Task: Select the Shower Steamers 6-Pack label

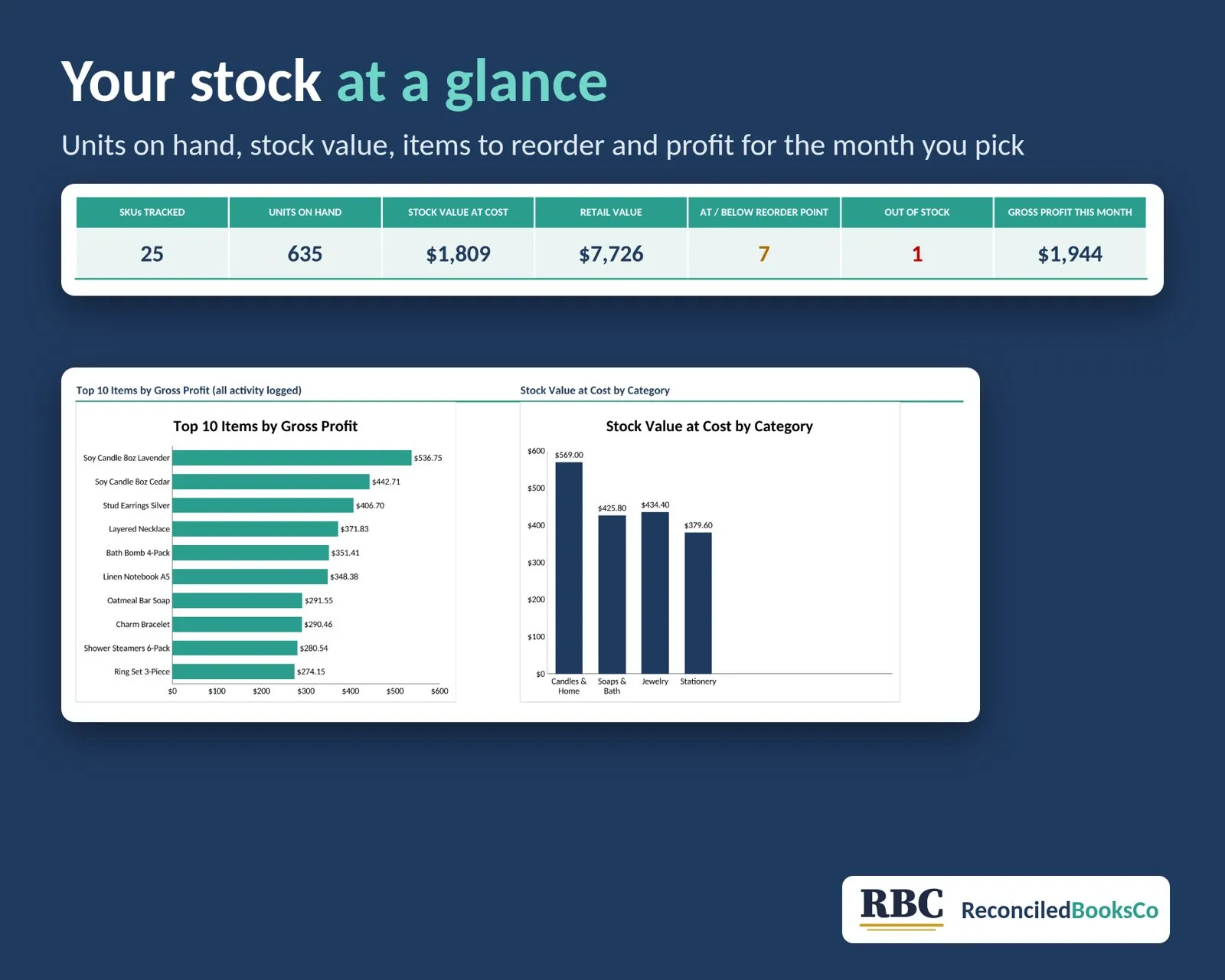Action: [x=127, y=648]
